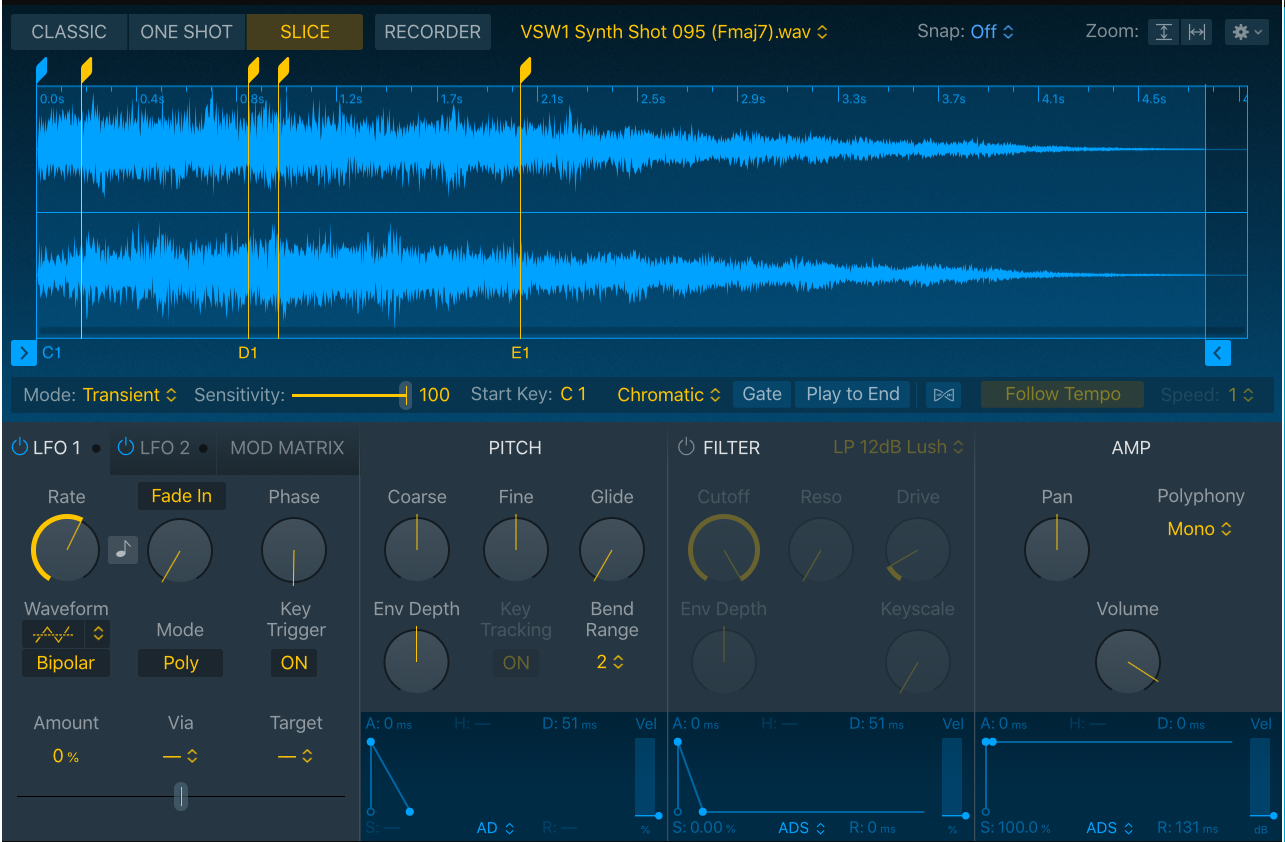Click the right end handle arrow icon

[1217, 353]
